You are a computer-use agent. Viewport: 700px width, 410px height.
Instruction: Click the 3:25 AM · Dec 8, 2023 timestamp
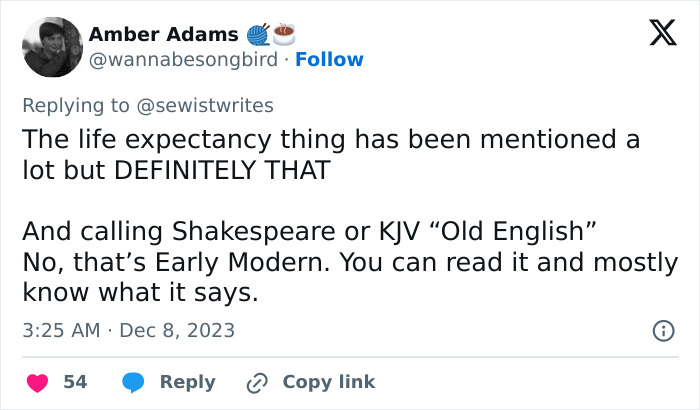pos(128,330)
